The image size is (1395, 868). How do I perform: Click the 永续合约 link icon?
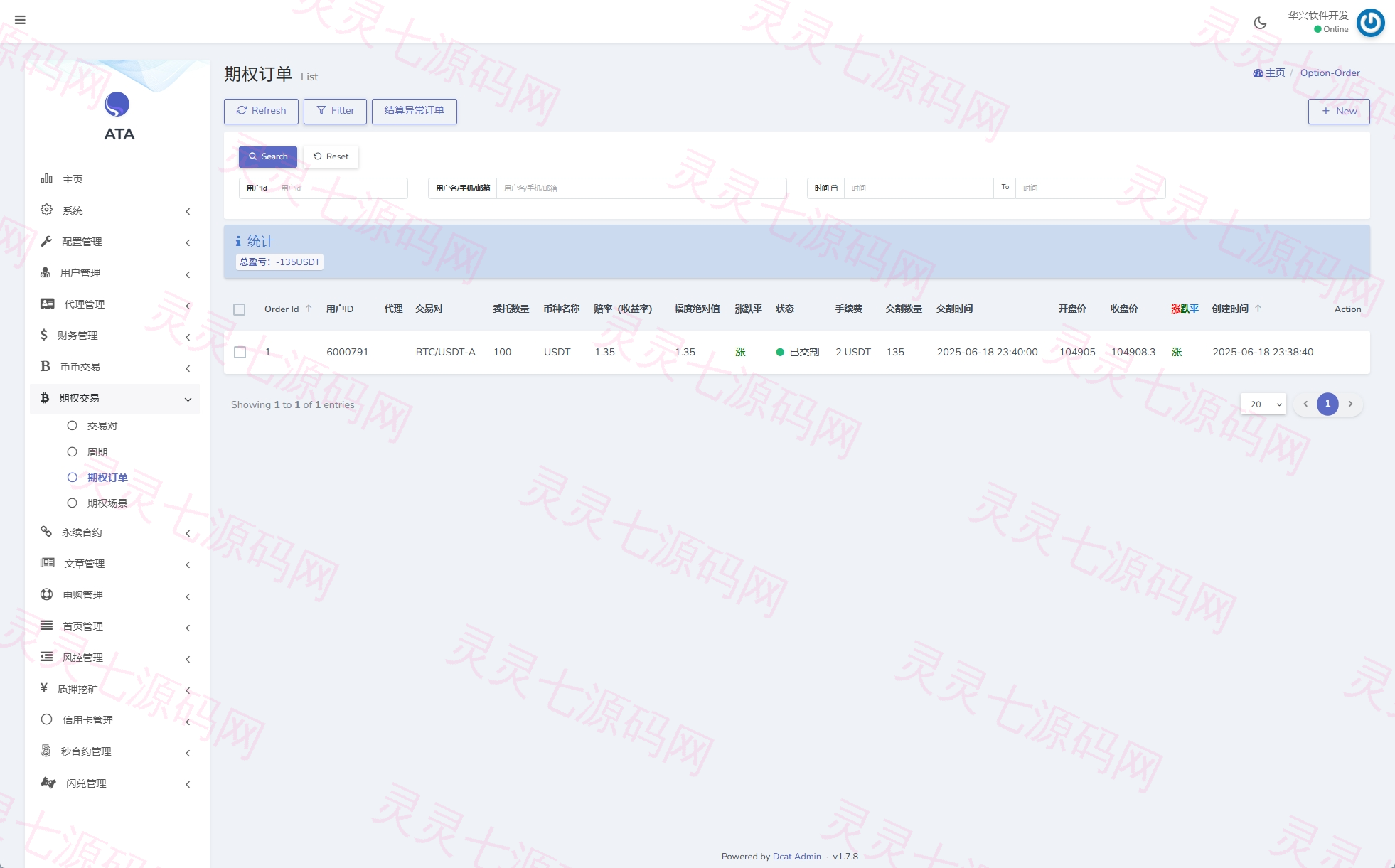[46, 532]
